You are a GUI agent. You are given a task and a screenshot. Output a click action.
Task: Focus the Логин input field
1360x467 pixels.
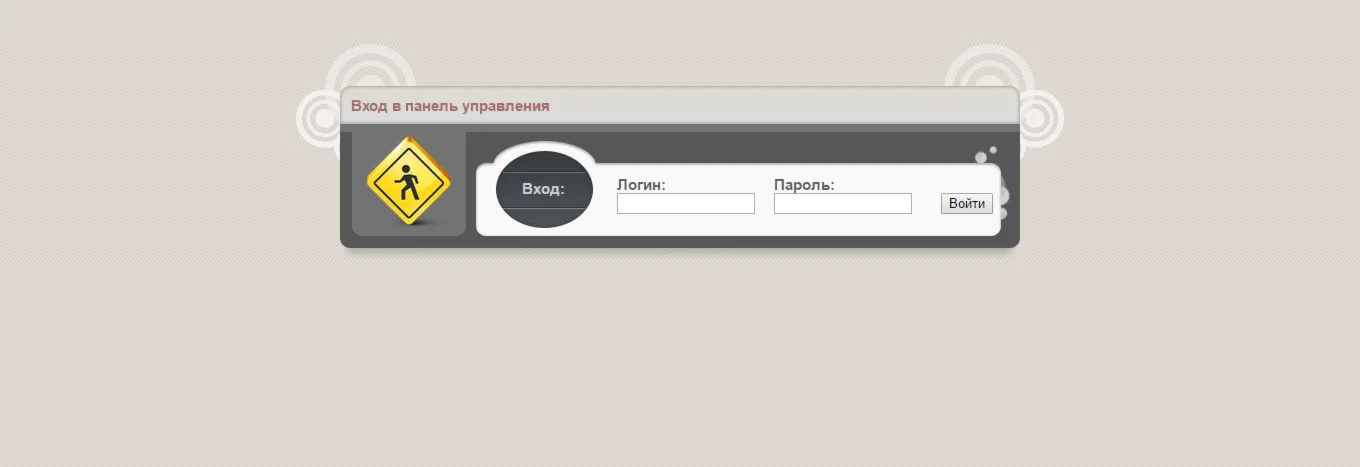pyautogui.click(x=686, y=204)
